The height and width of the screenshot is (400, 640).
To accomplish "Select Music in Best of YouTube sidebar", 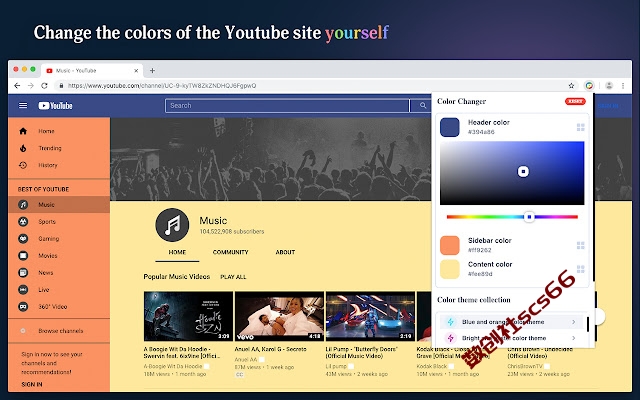I will (59, 205).
